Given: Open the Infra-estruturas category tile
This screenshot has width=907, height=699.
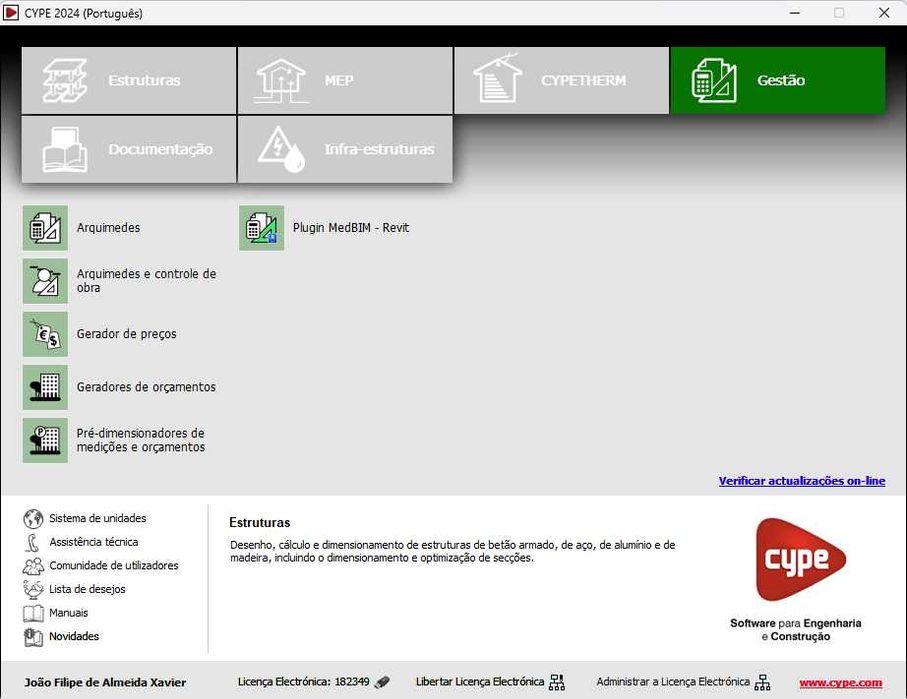Looking at the screenshot, I should (x=345, y=149).
